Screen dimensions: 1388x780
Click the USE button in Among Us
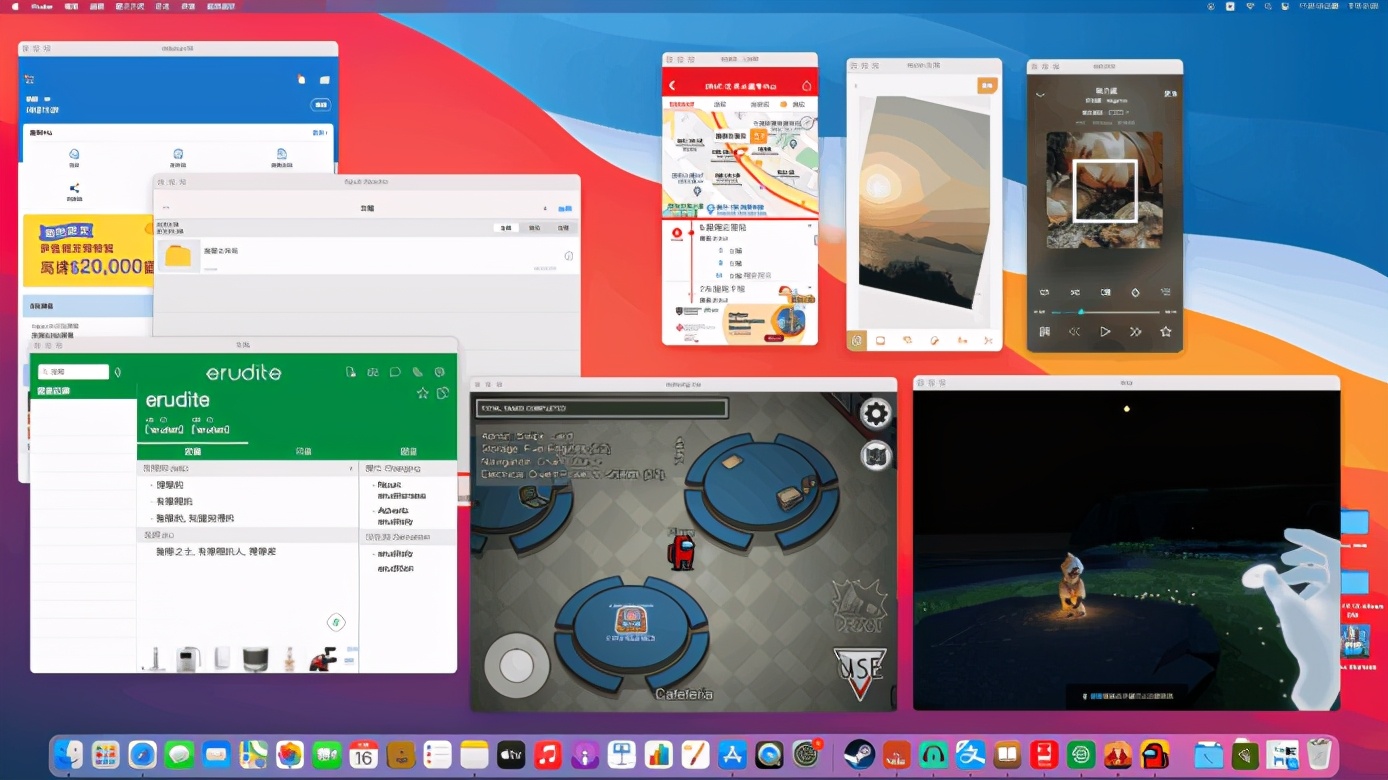click(x=858, y=672)
